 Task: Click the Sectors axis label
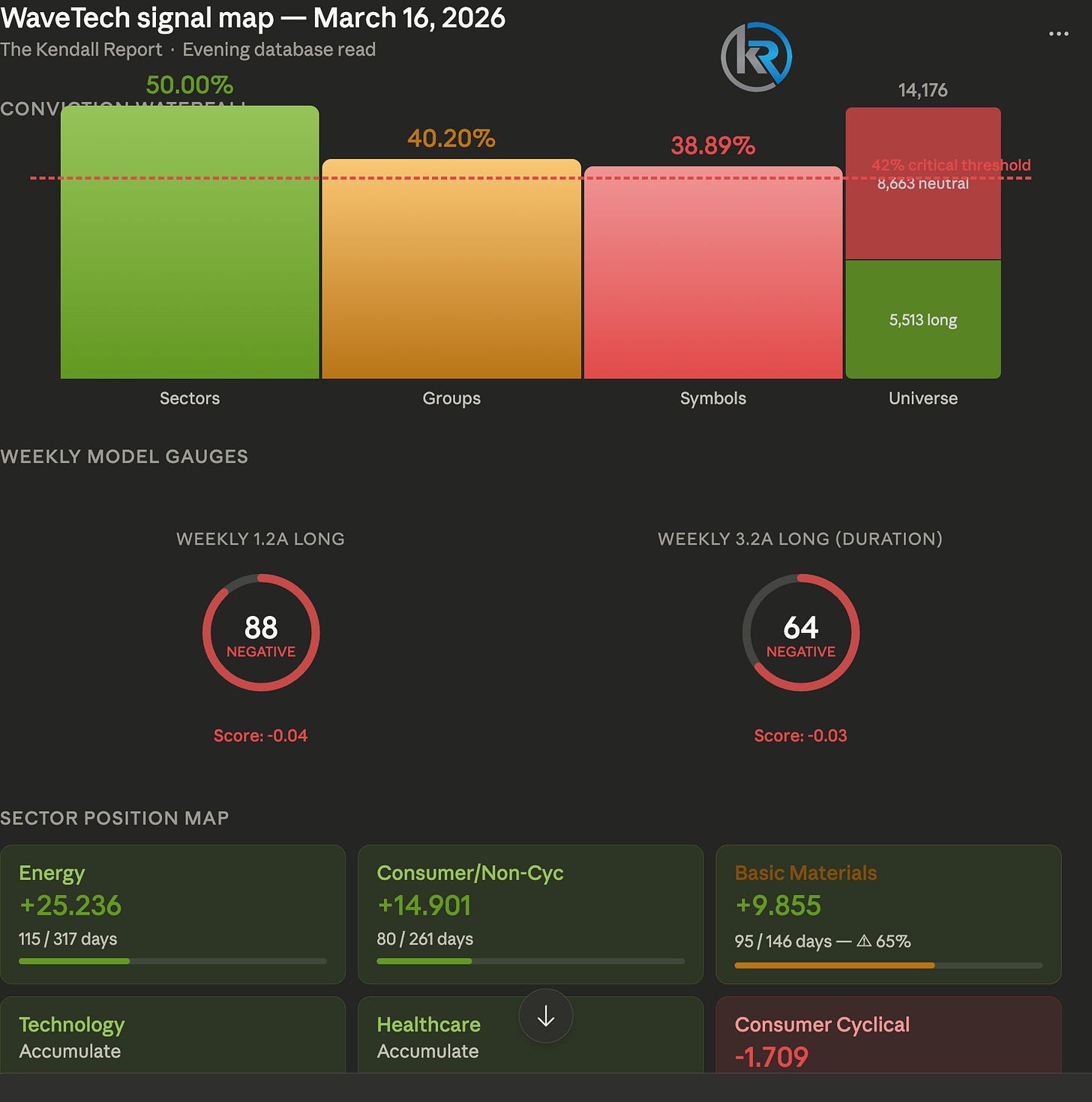(190, 398)
